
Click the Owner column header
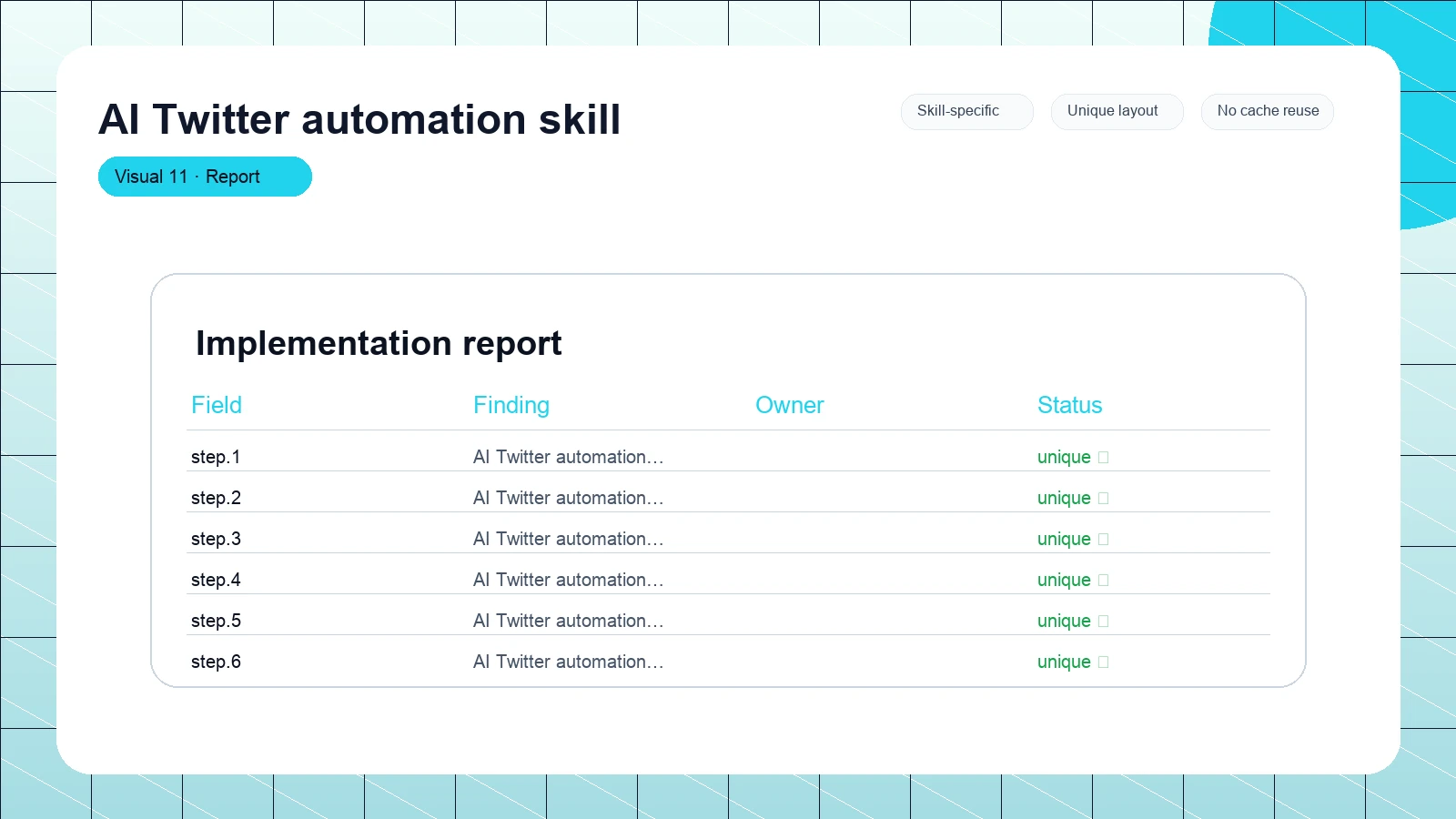[790, 405]
